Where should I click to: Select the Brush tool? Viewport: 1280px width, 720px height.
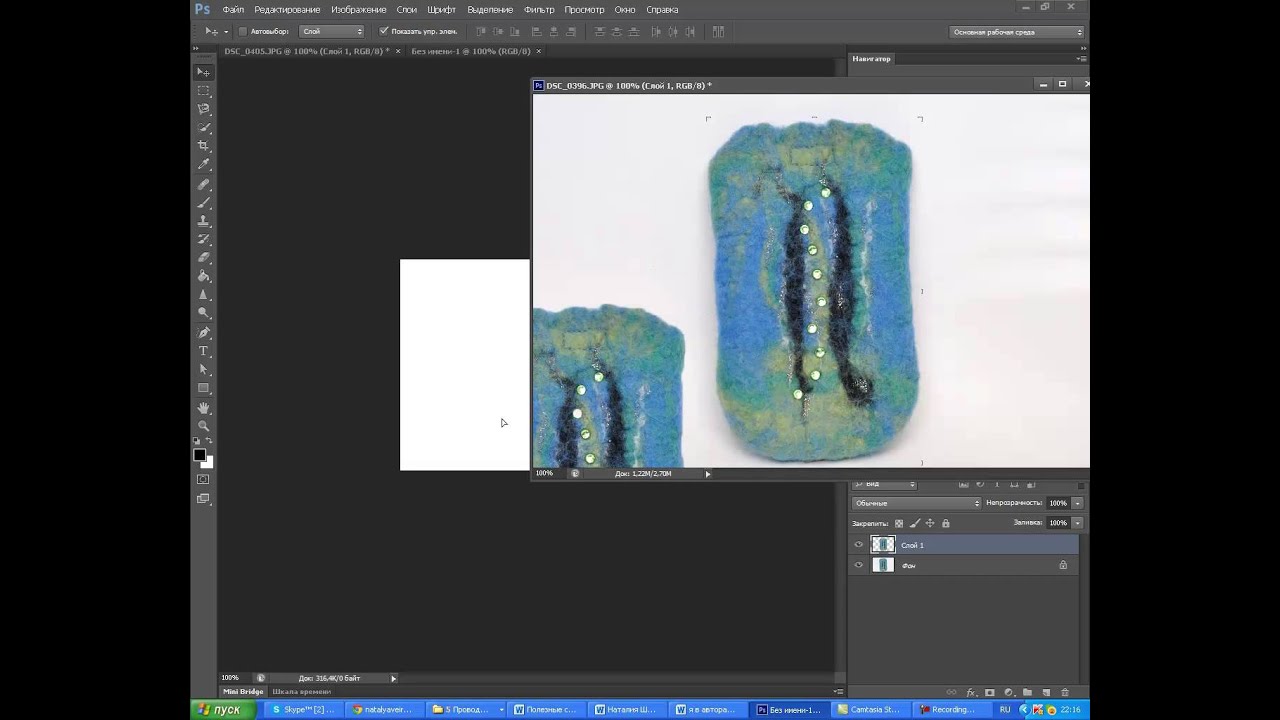tap(203, 203)
